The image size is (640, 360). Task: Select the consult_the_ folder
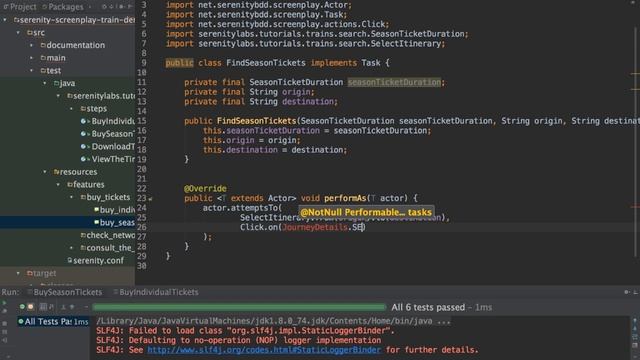click(108, 248)
